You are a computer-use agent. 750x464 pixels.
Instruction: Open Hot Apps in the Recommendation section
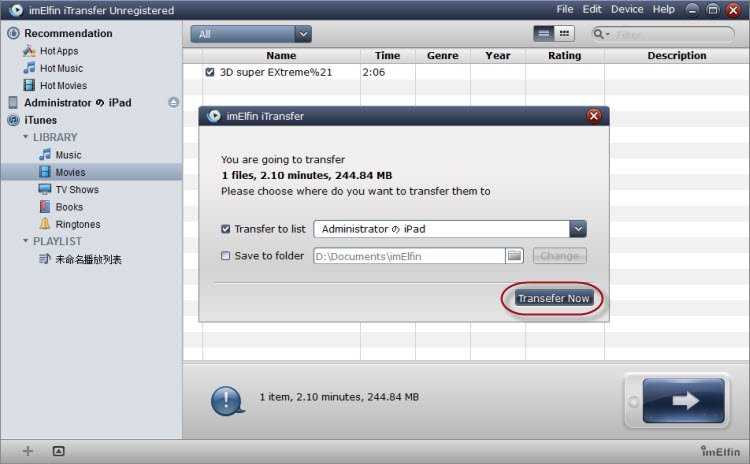[59, 51]
